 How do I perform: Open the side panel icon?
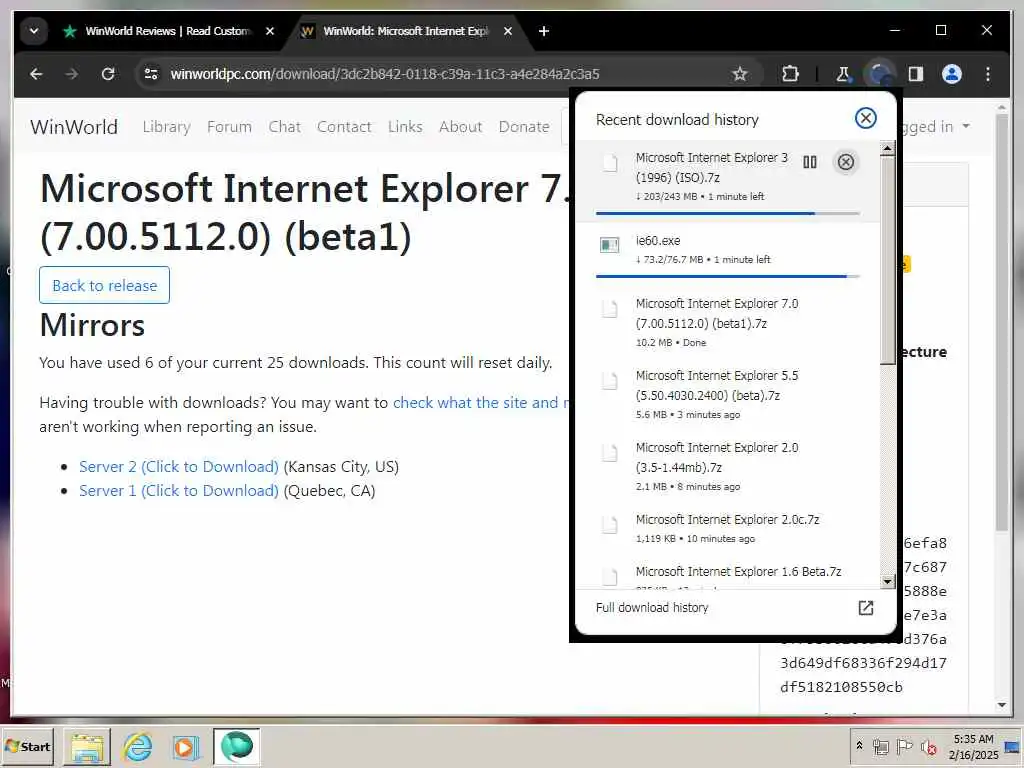916,74
